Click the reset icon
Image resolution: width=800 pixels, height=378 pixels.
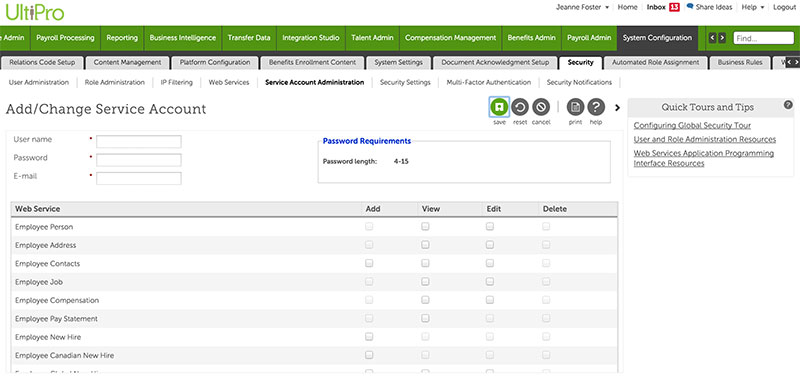pyautogui.click(x=520, y=107)
